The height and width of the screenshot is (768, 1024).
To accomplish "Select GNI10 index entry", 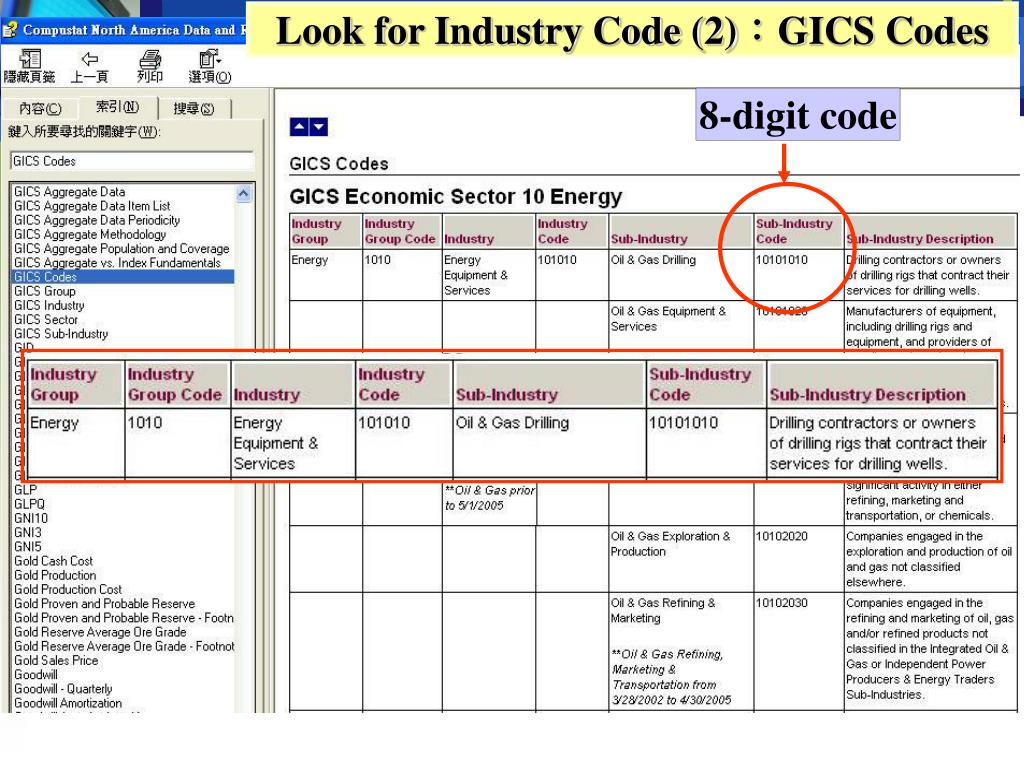I will click(31, 519).
